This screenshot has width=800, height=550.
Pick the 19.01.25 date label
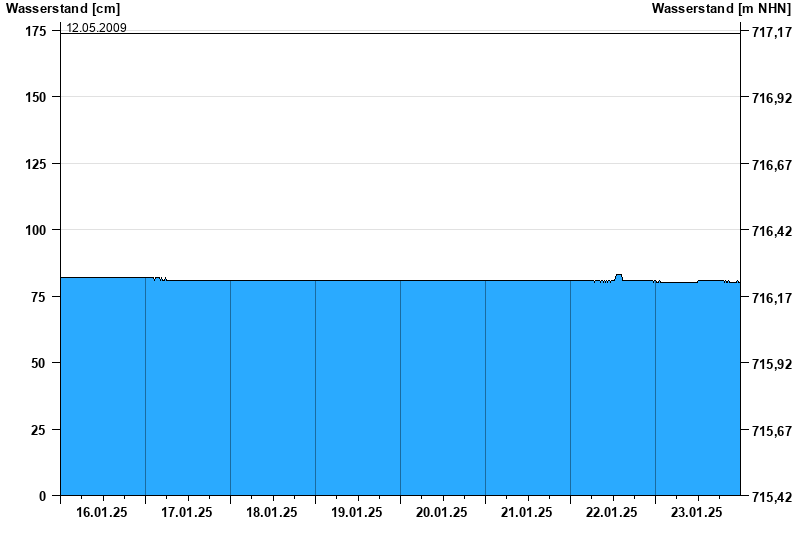pos(357,512)
